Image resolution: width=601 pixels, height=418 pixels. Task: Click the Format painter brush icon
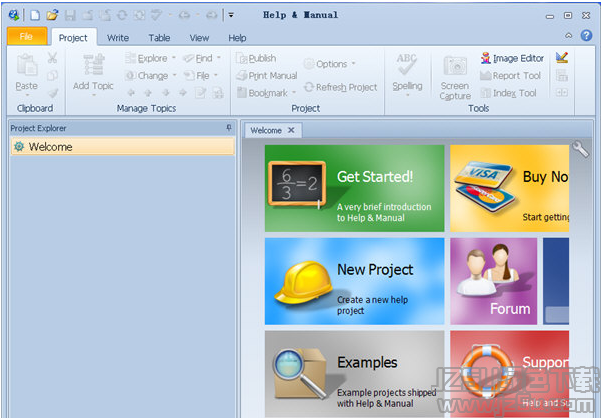(53, 93)
